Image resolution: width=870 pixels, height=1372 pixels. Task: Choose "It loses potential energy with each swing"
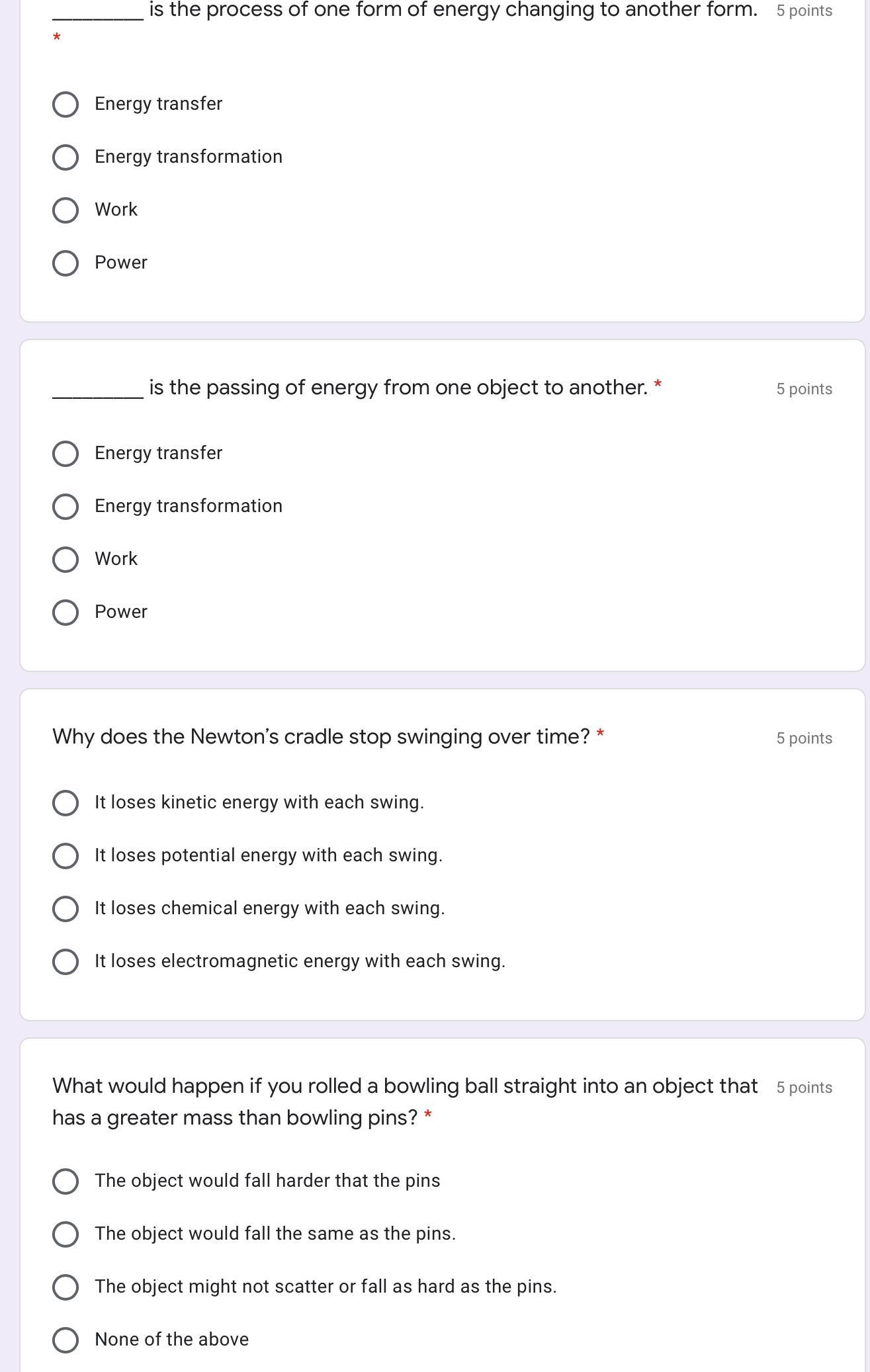65,856
